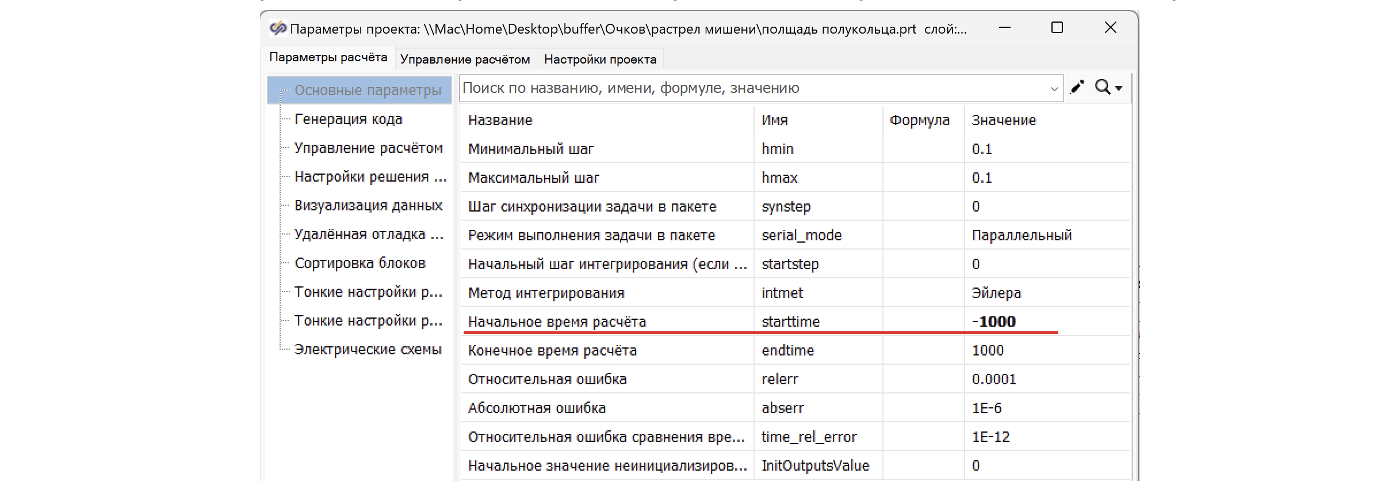This screenshot has width=1376, height=486.
Task: Select Генерация кода tree item
Action: click(348, 119)
